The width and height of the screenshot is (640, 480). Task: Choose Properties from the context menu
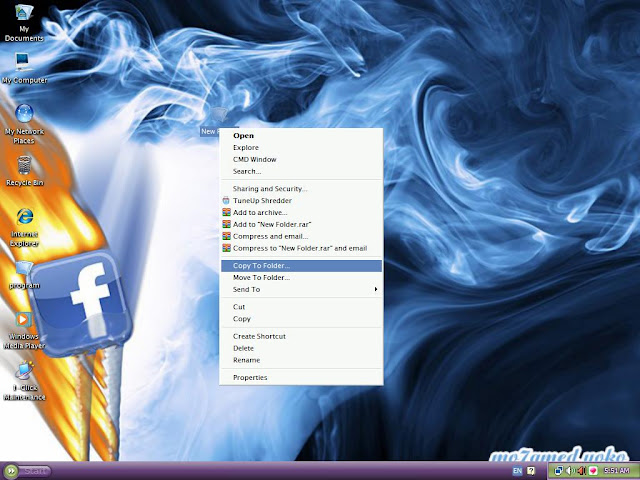tap(301, 378)
